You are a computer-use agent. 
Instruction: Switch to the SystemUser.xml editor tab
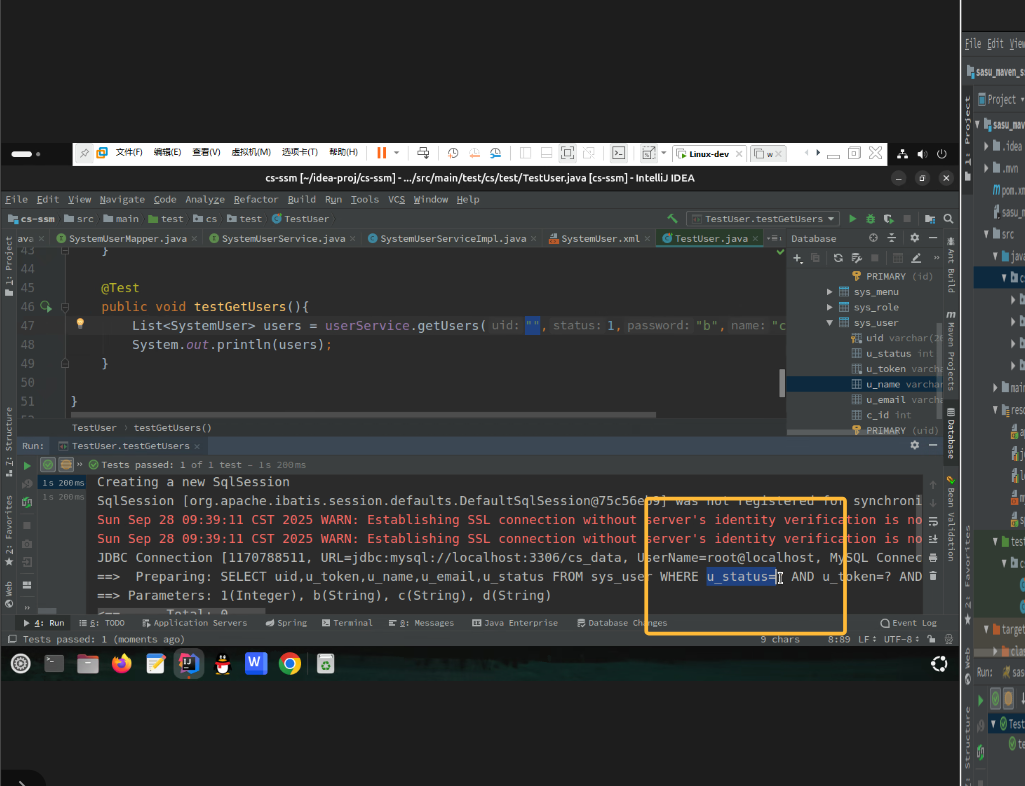(601, 238)
